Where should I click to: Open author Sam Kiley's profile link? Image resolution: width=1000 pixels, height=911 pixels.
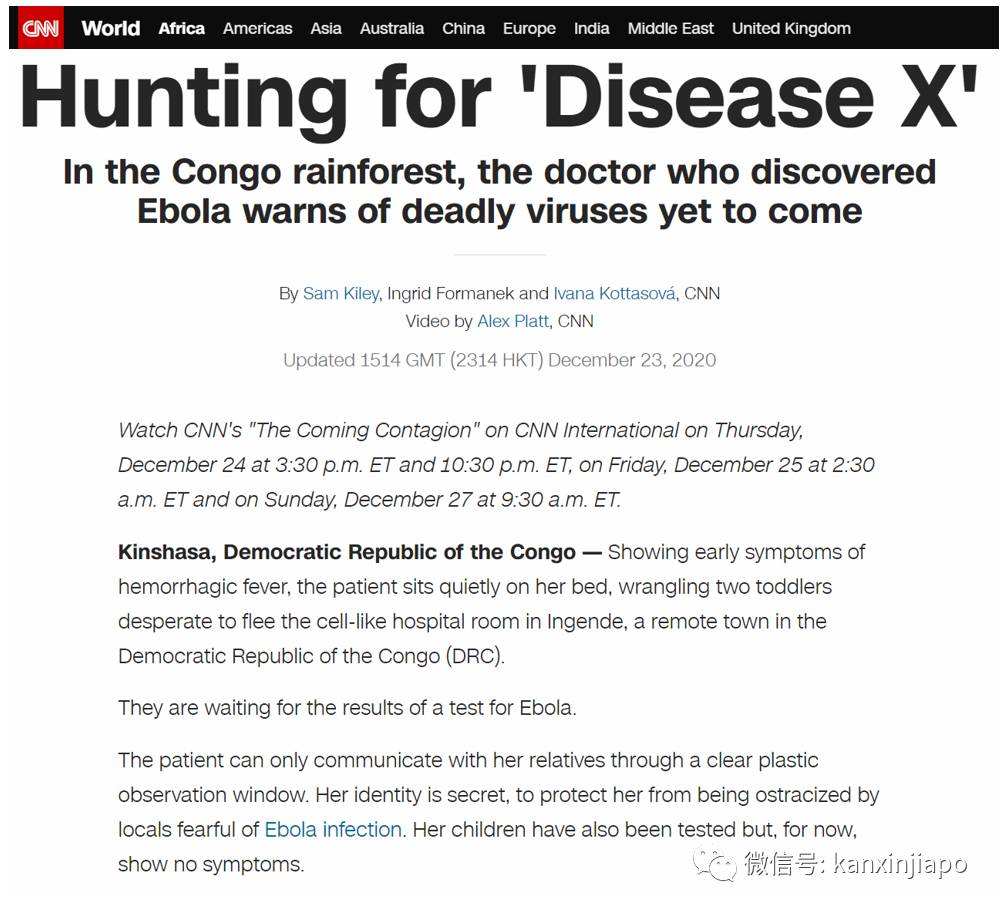tap(341, 293)
